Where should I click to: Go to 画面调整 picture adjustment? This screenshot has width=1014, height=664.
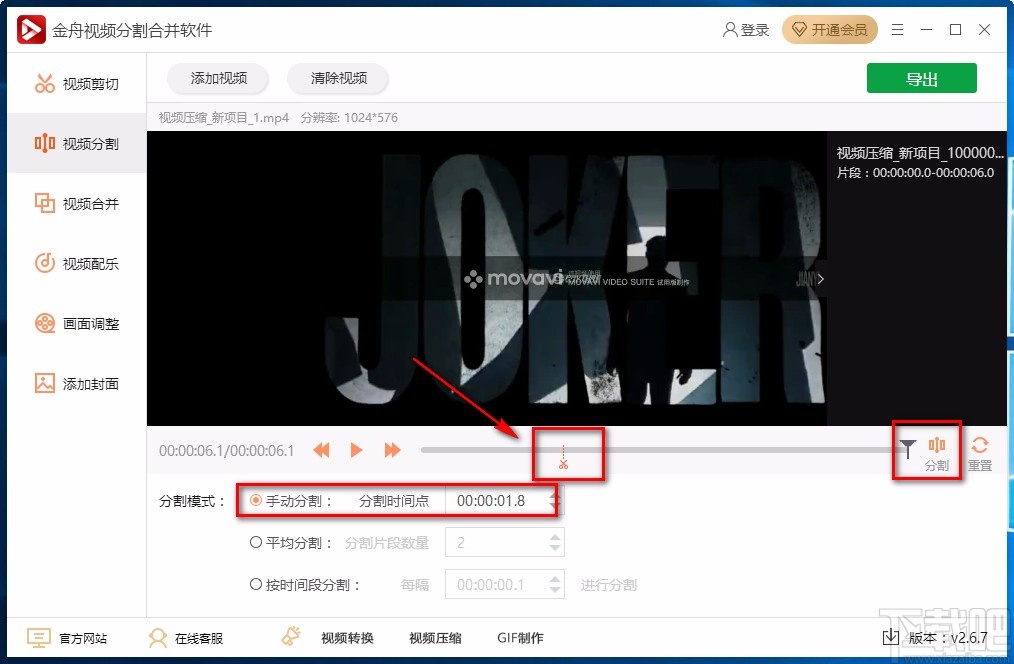pyautogui.click(x=77, y=323)
